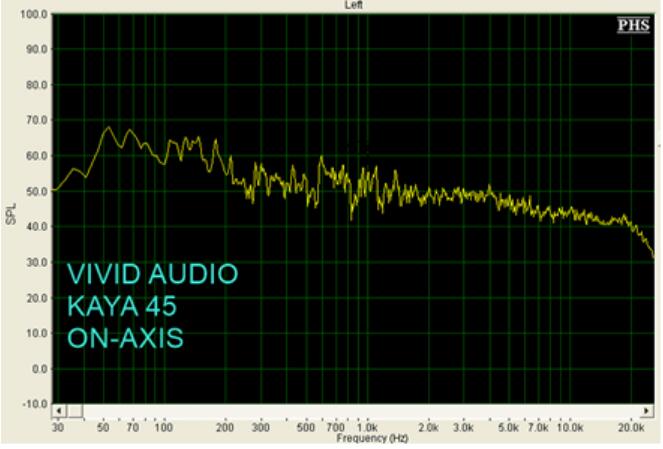Click the 50.0 value on the SPL axis
The image size is (663, 449).
(x=36, y=192)
